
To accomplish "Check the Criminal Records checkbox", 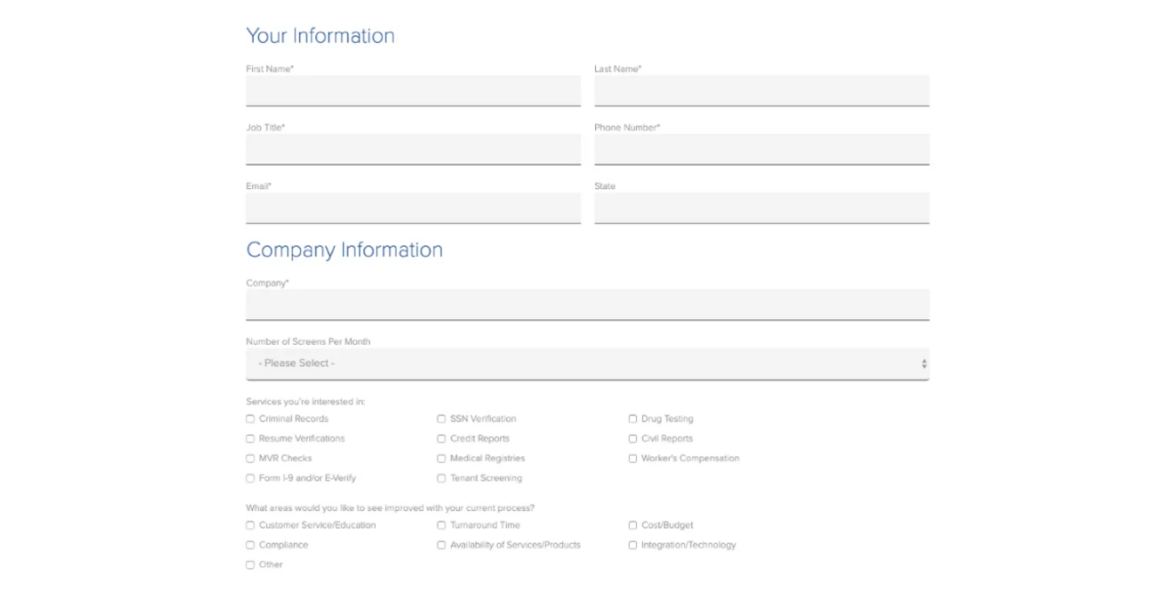I will [251, 419].
